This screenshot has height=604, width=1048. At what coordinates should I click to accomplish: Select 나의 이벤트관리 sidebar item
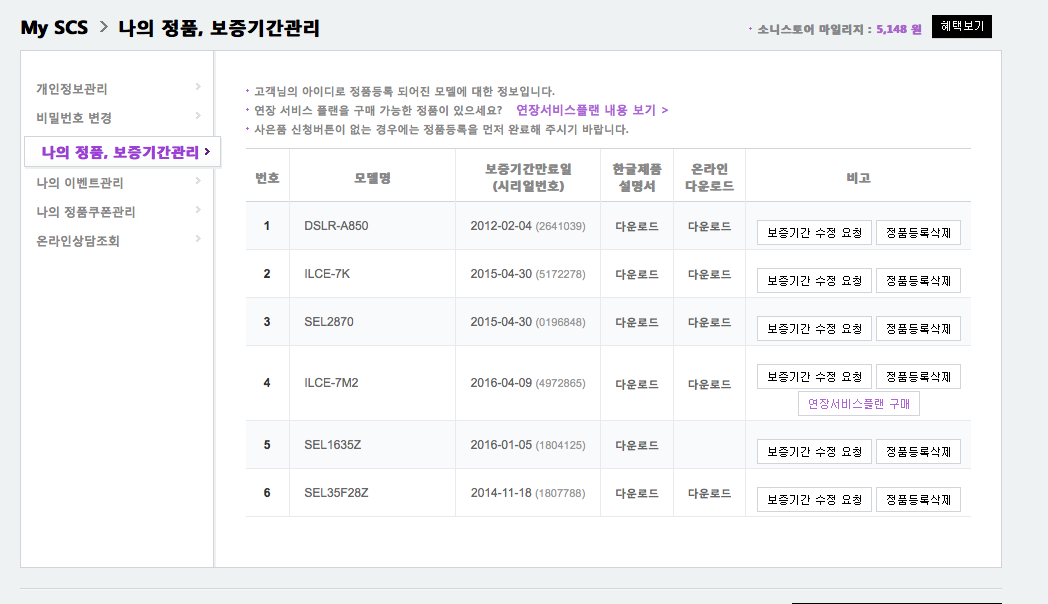(x=80, y=183)
